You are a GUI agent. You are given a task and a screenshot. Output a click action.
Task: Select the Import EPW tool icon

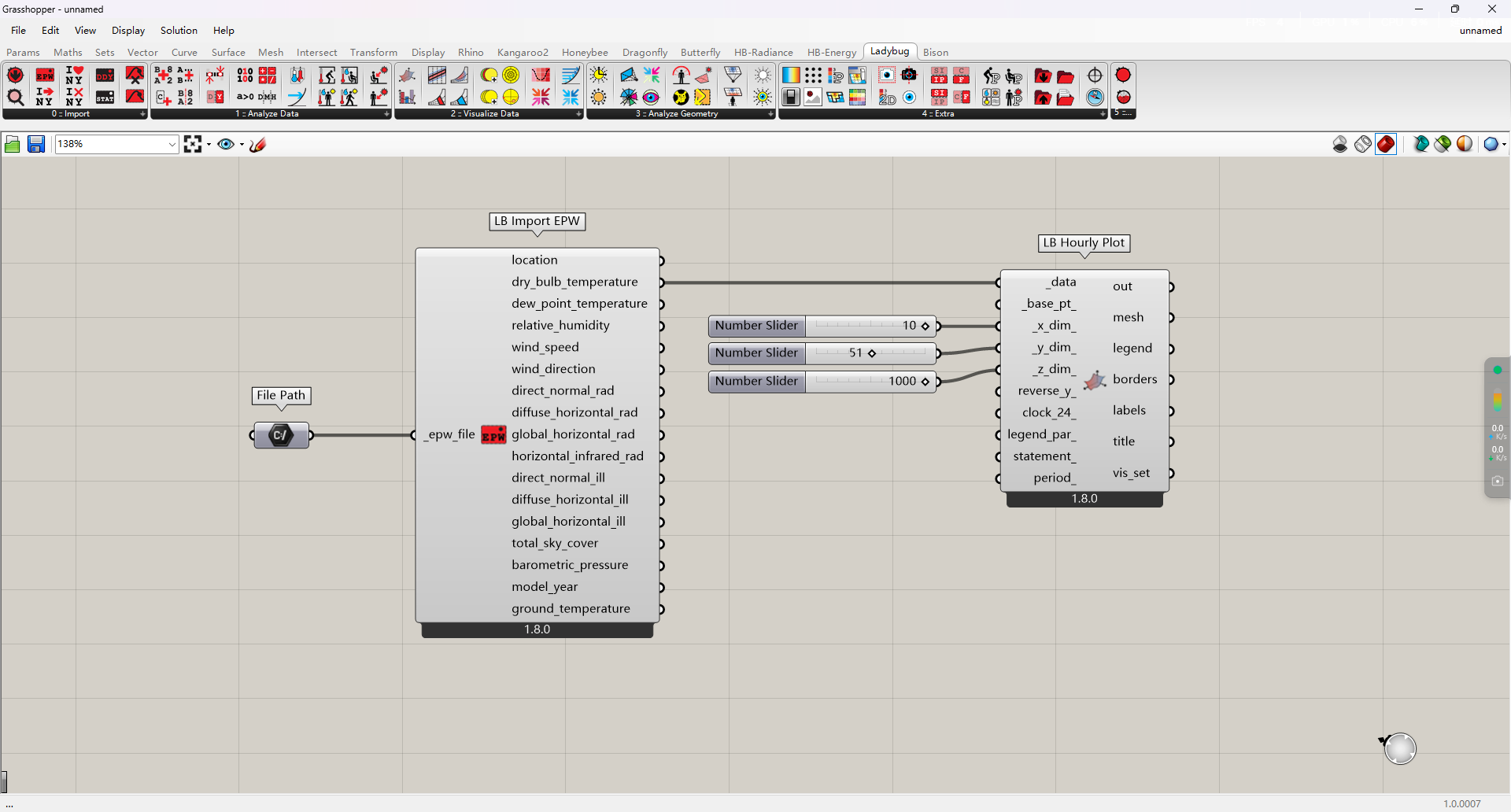(x=46, y=76)
